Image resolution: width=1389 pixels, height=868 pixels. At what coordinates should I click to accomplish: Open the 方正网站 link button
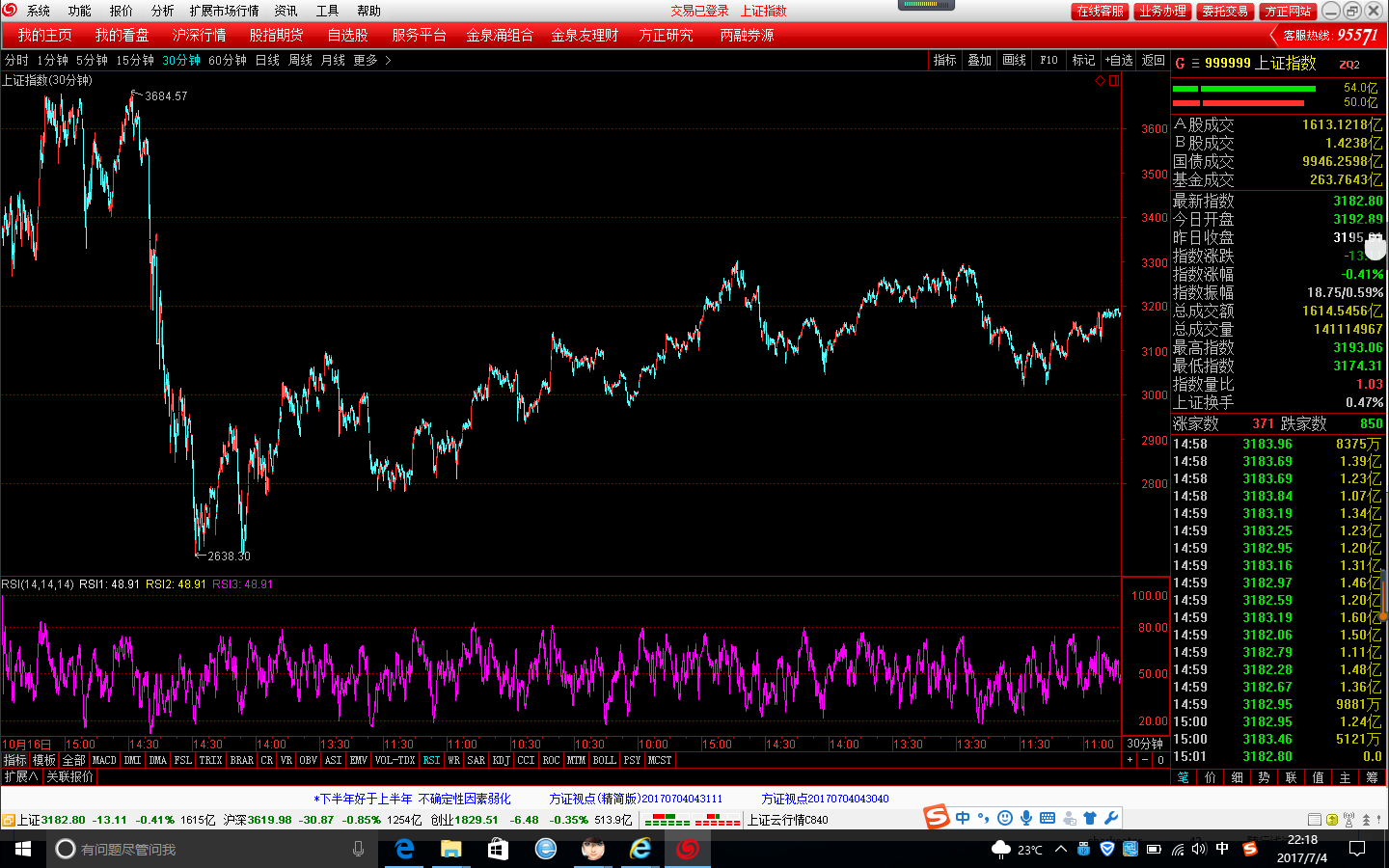click(x=1288, y=11)
